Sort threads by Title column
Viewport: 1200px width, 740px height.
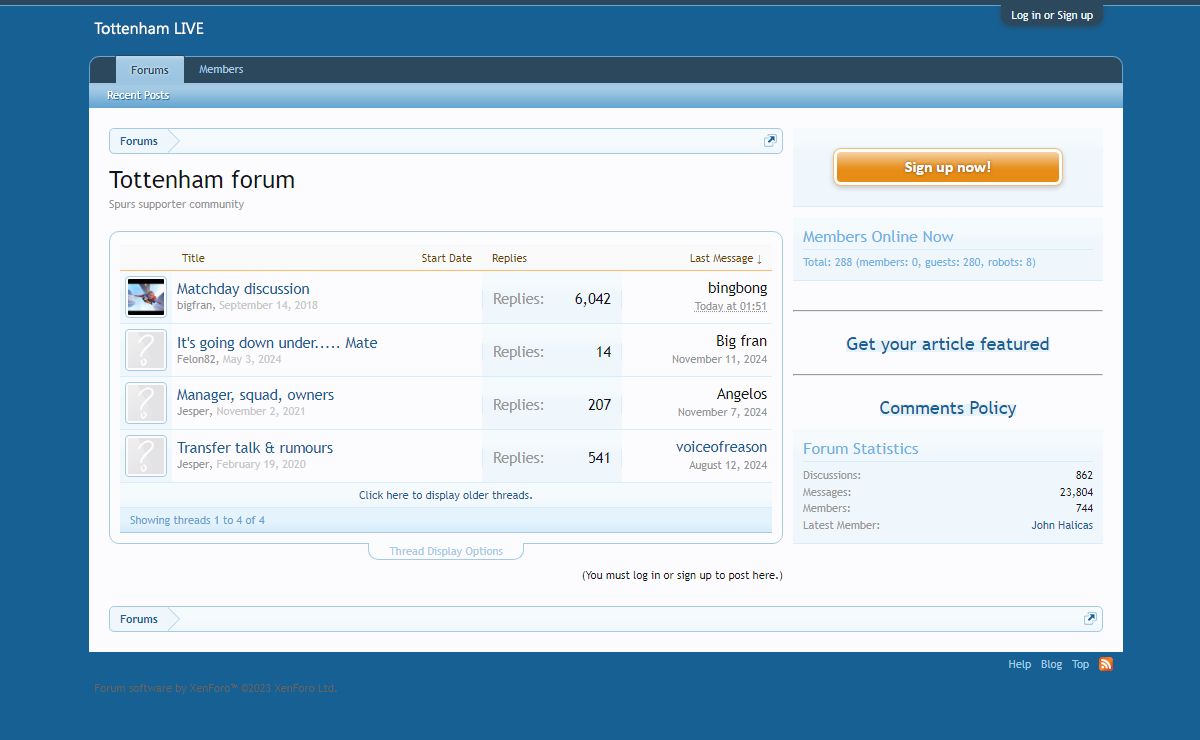(193, 258)
